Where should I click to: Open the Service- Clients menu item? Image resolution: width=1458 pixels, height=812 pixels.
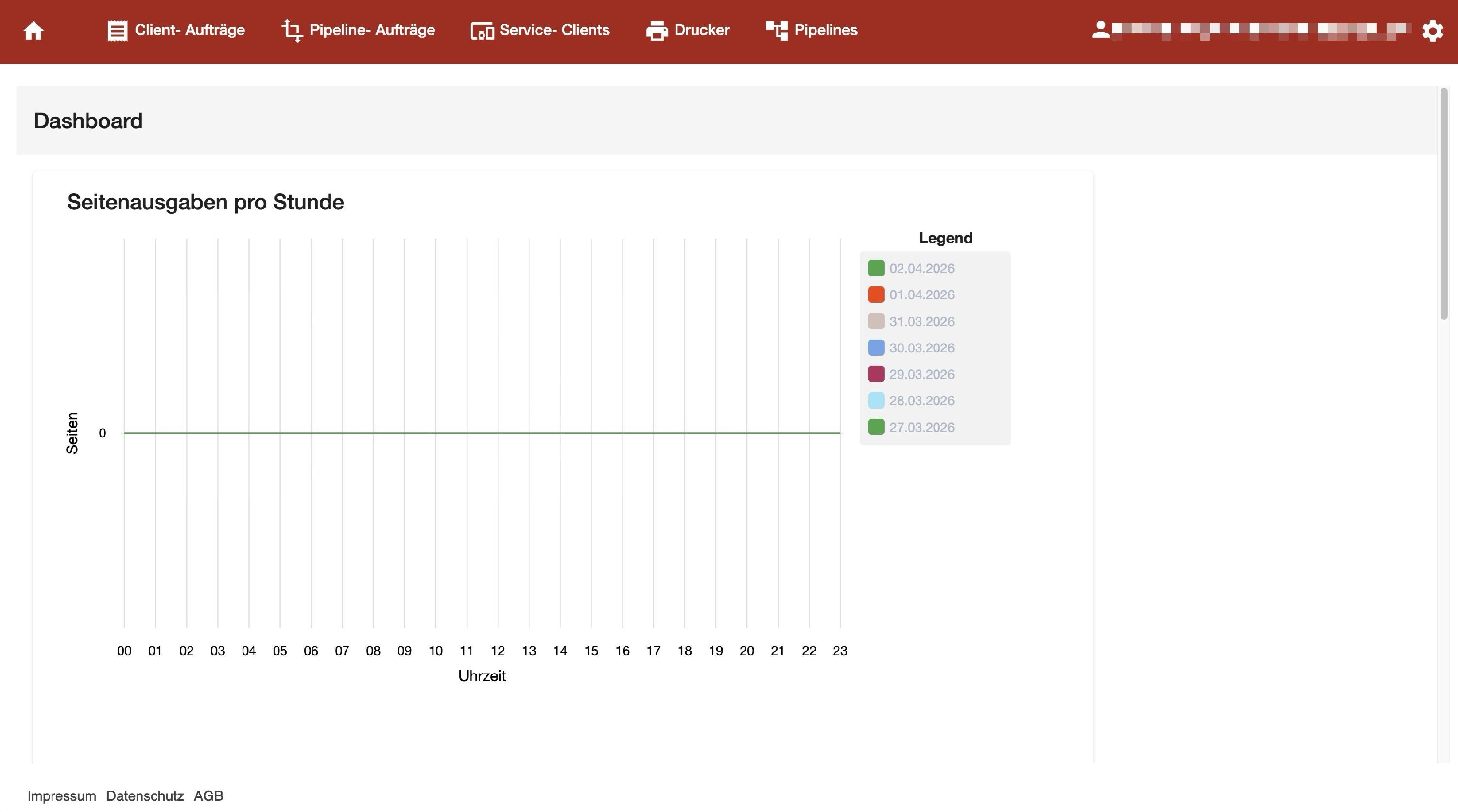[554, 30]
